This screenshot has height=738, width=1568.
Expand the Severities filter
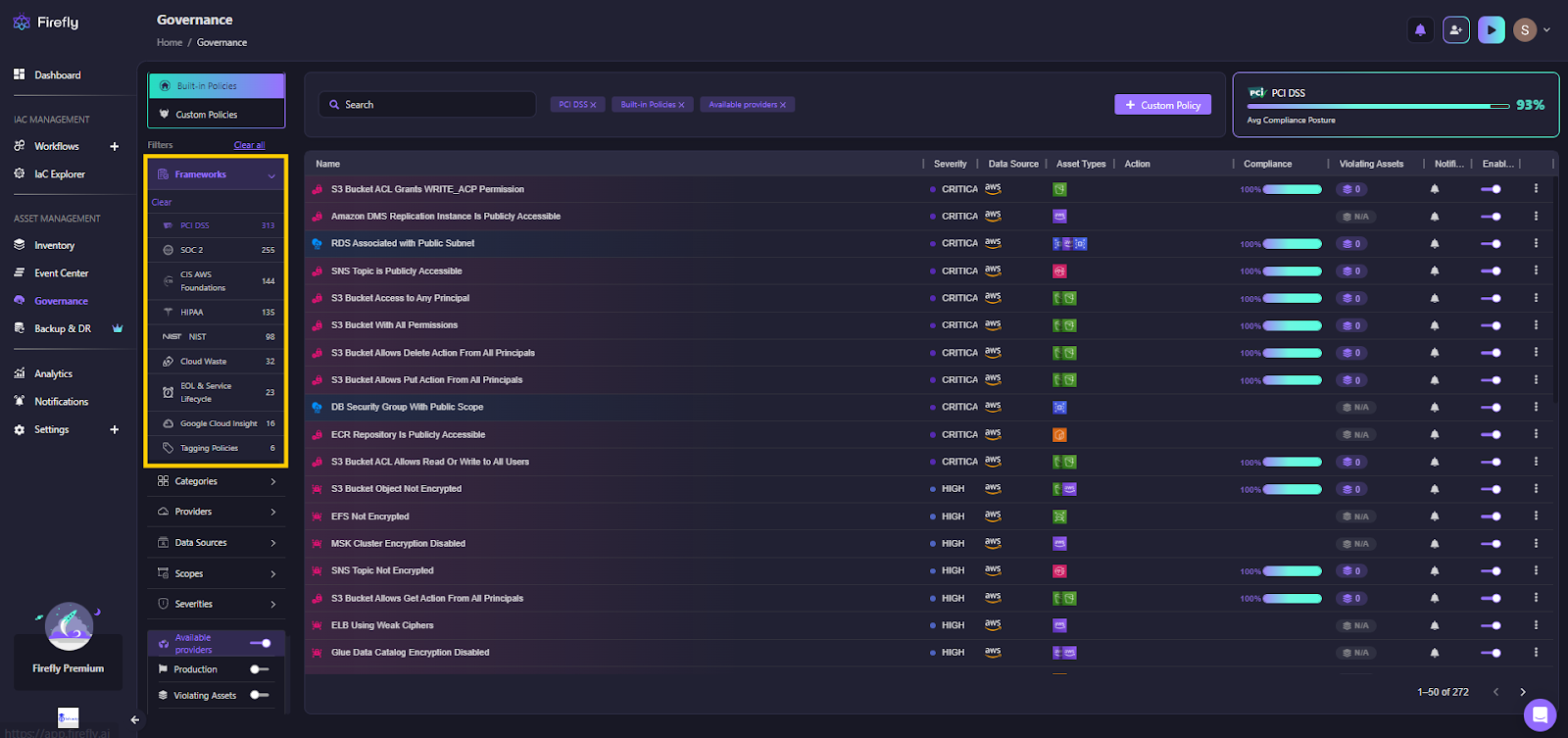click(217, 604)
